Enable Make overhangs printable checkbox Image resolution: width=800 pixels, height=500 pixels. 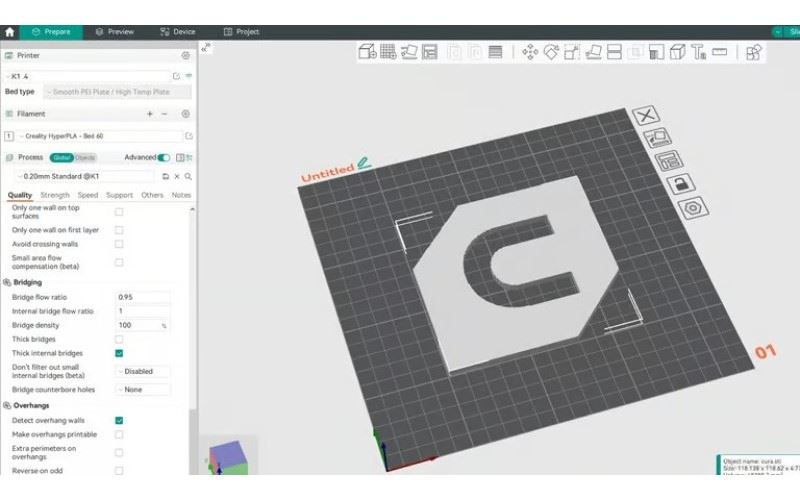(x=119, y=435)
